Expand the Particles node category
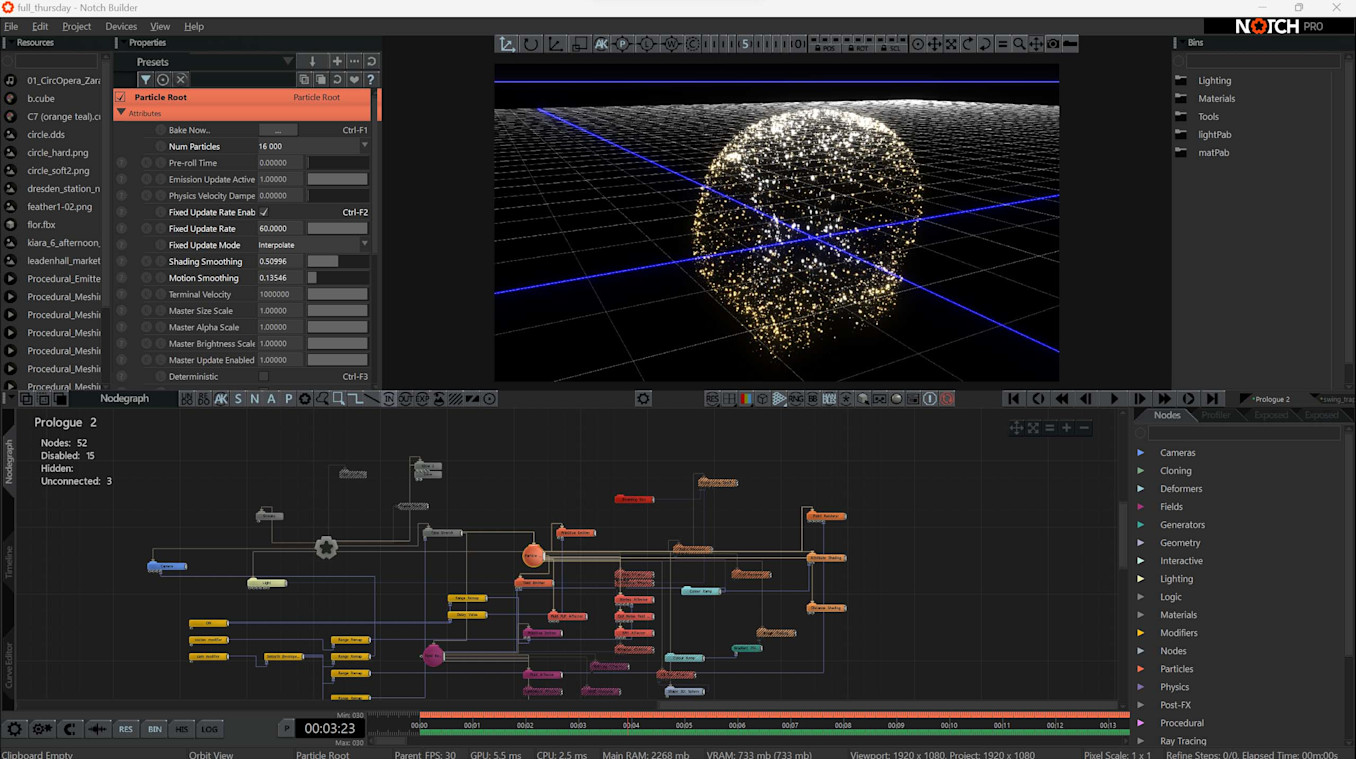1356x759 pixels. [1141, 669]
